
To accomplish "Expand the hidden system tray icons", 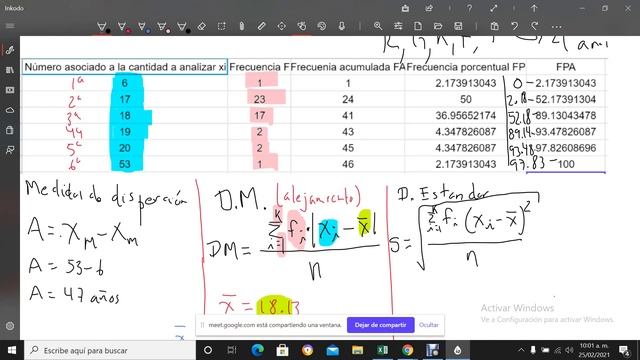I will [521, 350].
